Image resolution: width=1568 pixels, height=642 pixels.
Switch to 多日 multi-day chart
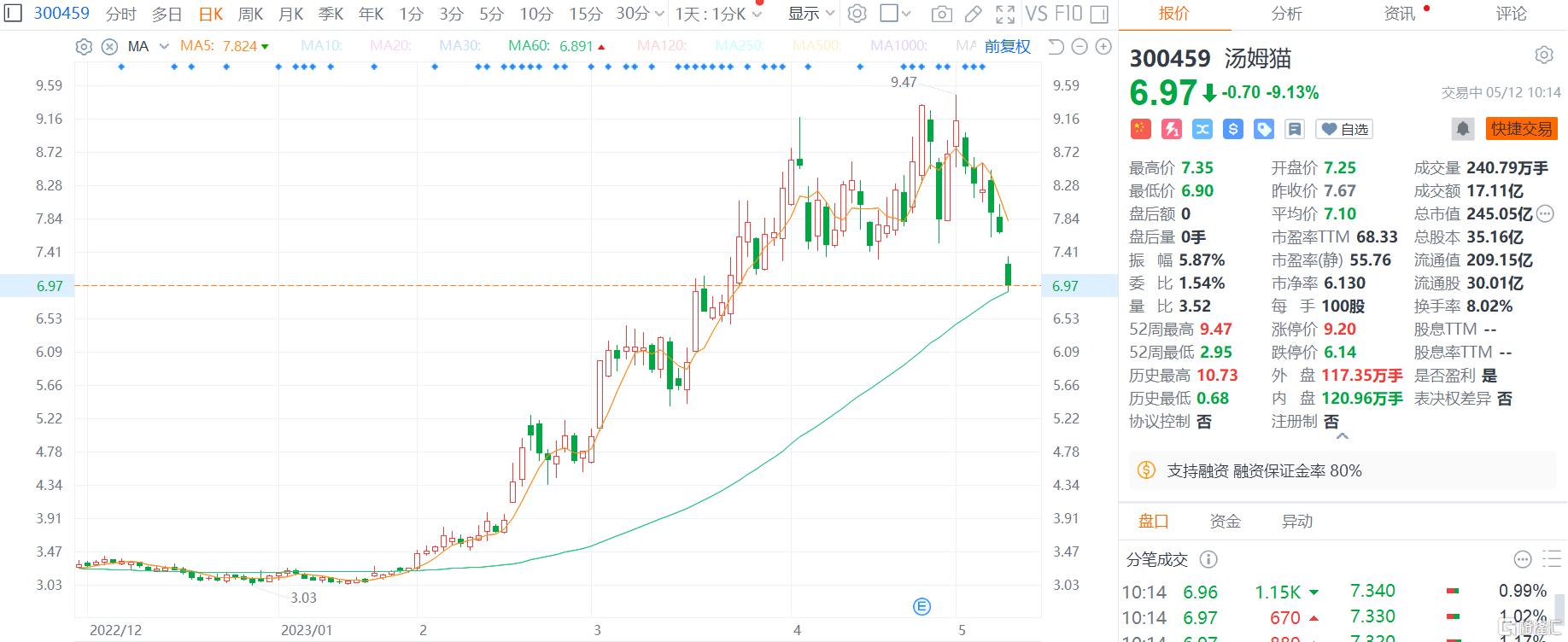[167, 14]
